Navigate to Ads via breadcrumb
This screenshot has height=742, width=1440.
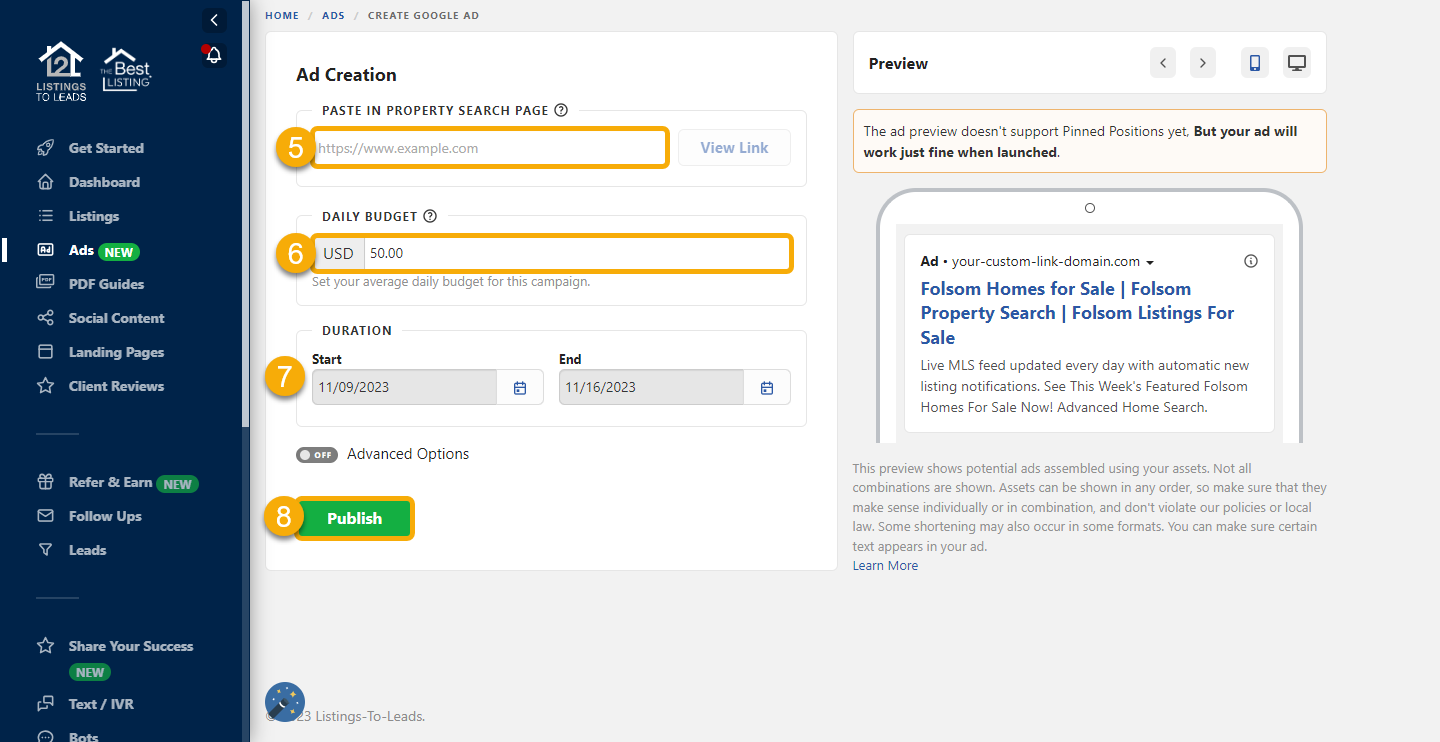click(x=333, y=15)
